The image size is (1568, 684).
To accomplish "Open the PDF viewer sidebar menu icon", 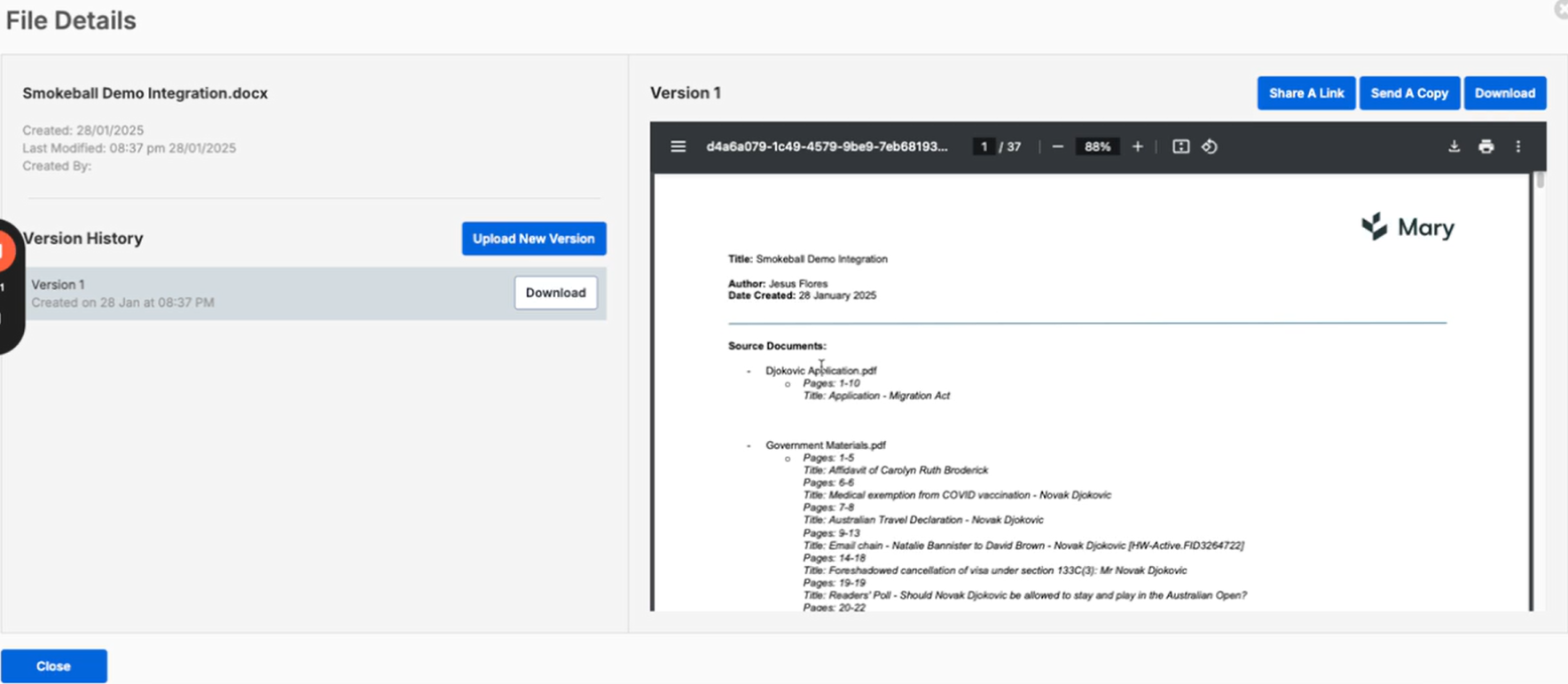I will pyautogui.click(x=678, y=146).
